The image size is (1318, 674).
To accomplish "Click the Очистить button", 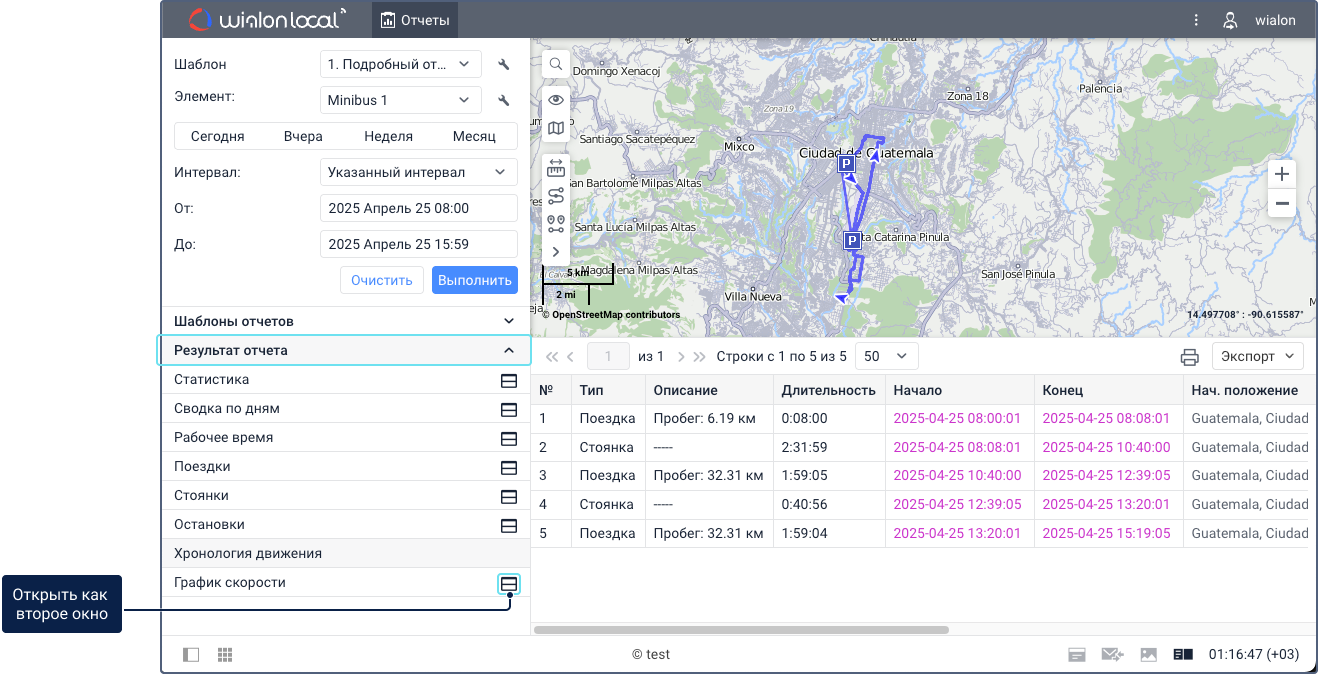I will point(382,280).
